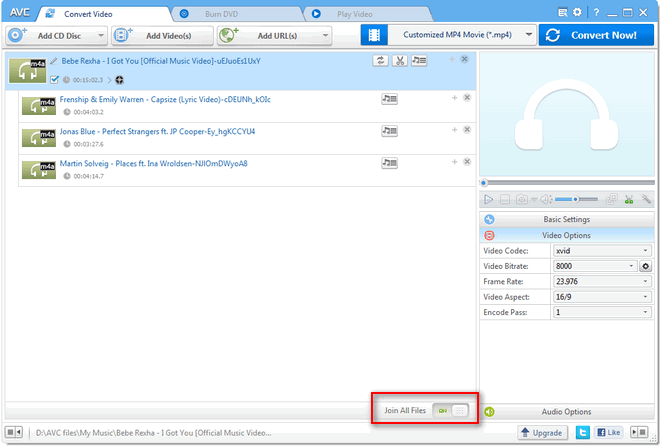Image resolution: width=660 pixels, height=446 pixels.
Task: Open the Frame Rate 23.976 dropdown
Action: (602, 281)
